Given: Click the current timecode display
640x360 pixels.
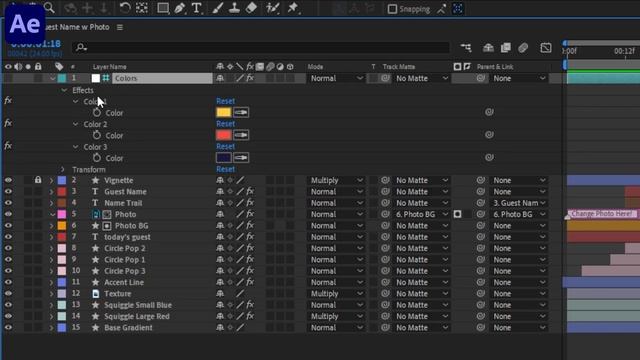Looking at the screenshot, I should 36,44.
